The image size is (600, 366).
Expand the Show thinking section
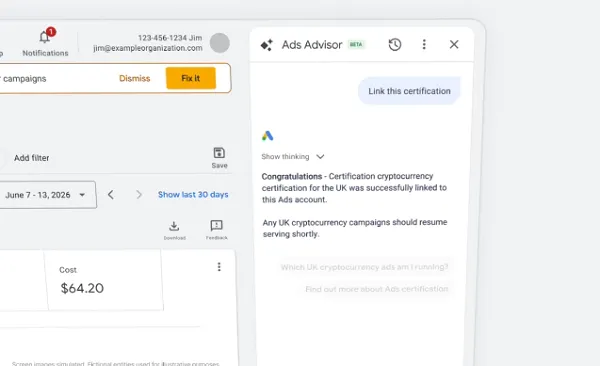pyautogui.click(x=293, y=157)
